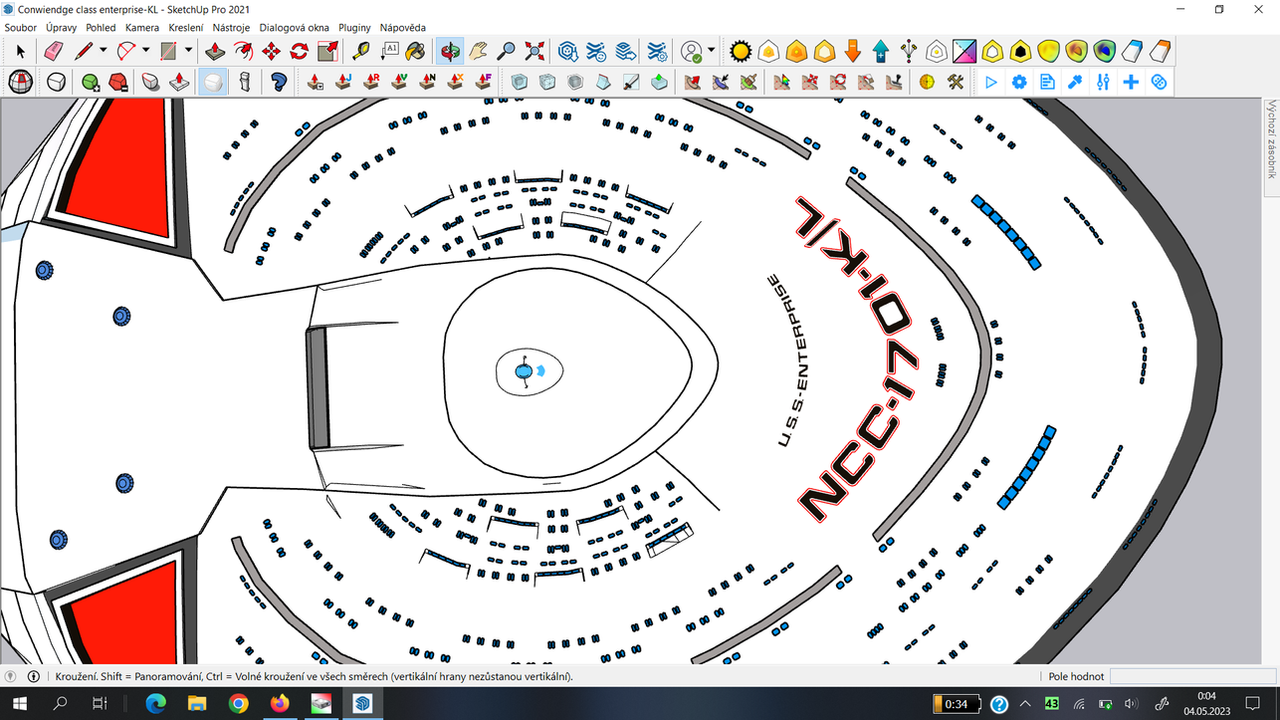The width and height of the screenshot is (1280, 720).
Task: Click the blue gear settings icon
Action: click(x=1020, y=82)
